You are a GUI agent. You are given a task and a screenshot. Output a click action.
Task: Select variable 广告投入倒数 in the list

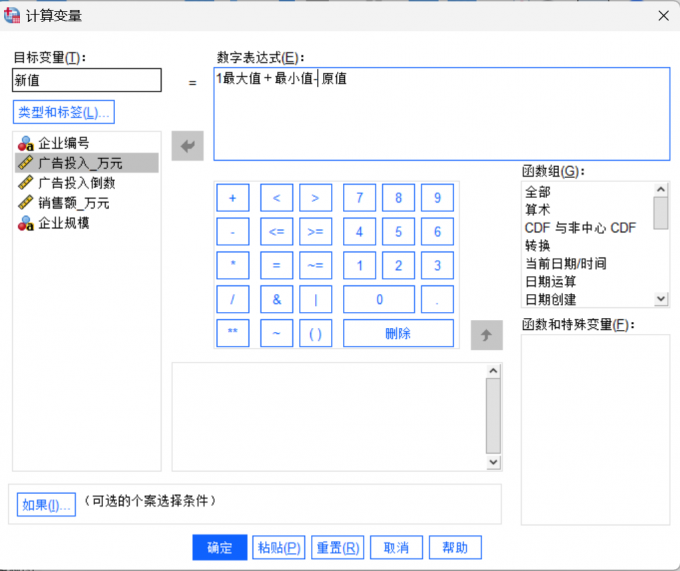click(87, 183)
